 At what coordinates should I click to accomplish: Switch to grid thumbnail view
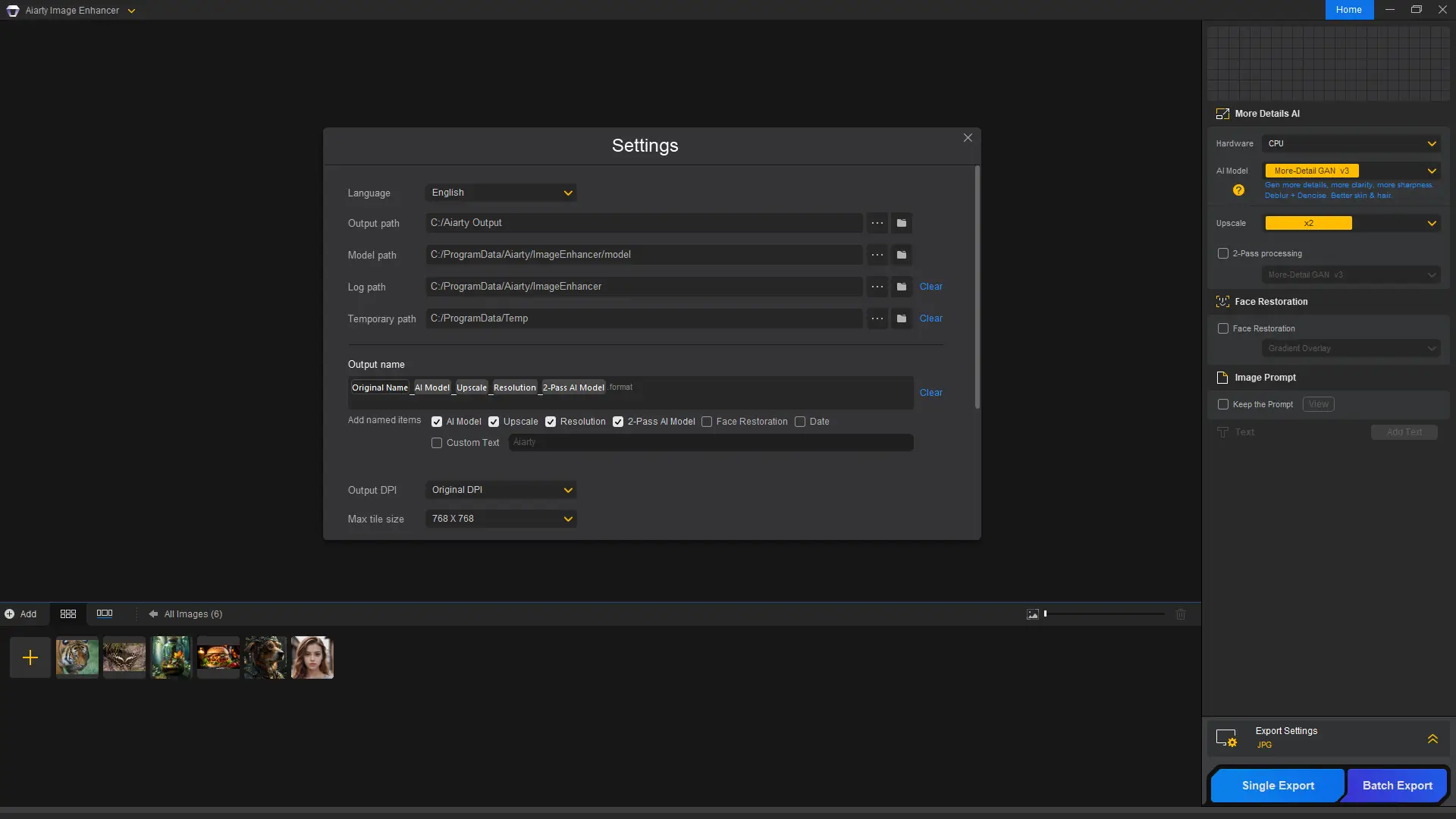[68, 613]
